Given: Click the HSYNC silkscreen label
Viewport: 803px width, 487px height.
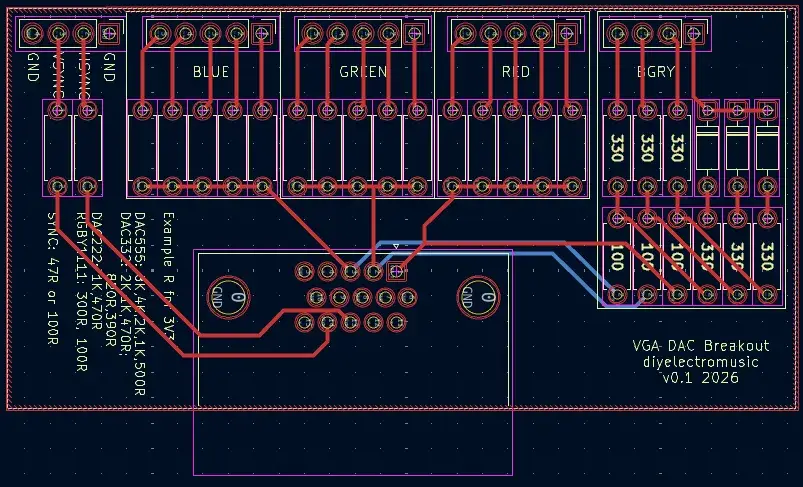Looking at the screenshot, I should click(x=83, y=75).
